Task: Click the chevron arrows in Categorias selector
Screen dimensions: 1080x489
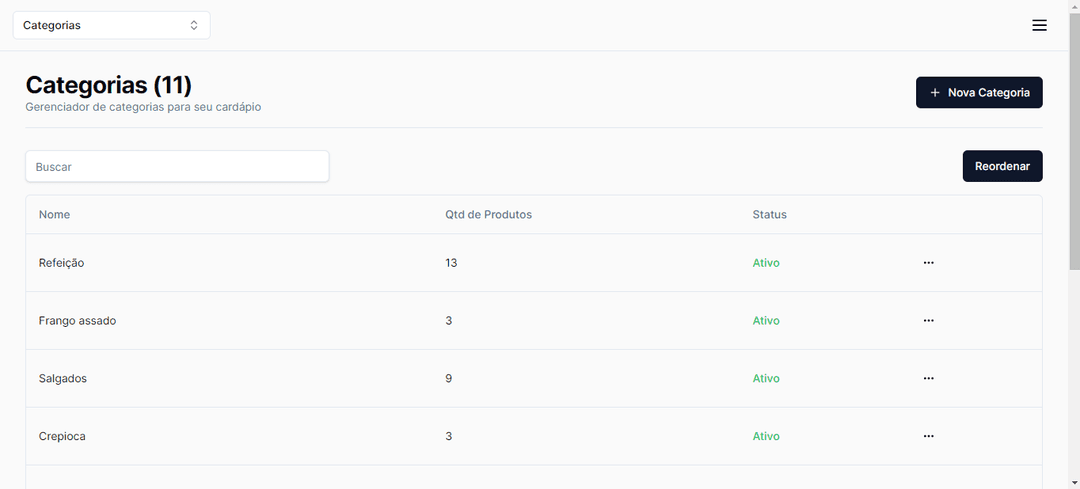Action: click(x=194, y=25)
